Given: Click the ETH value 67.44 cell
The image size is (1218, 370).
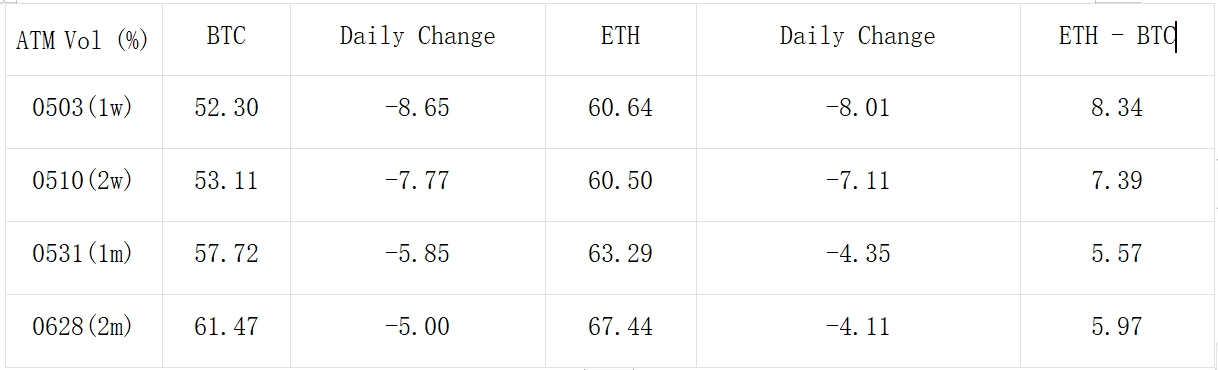Looking at the screenshot, I should coord(620,330).
